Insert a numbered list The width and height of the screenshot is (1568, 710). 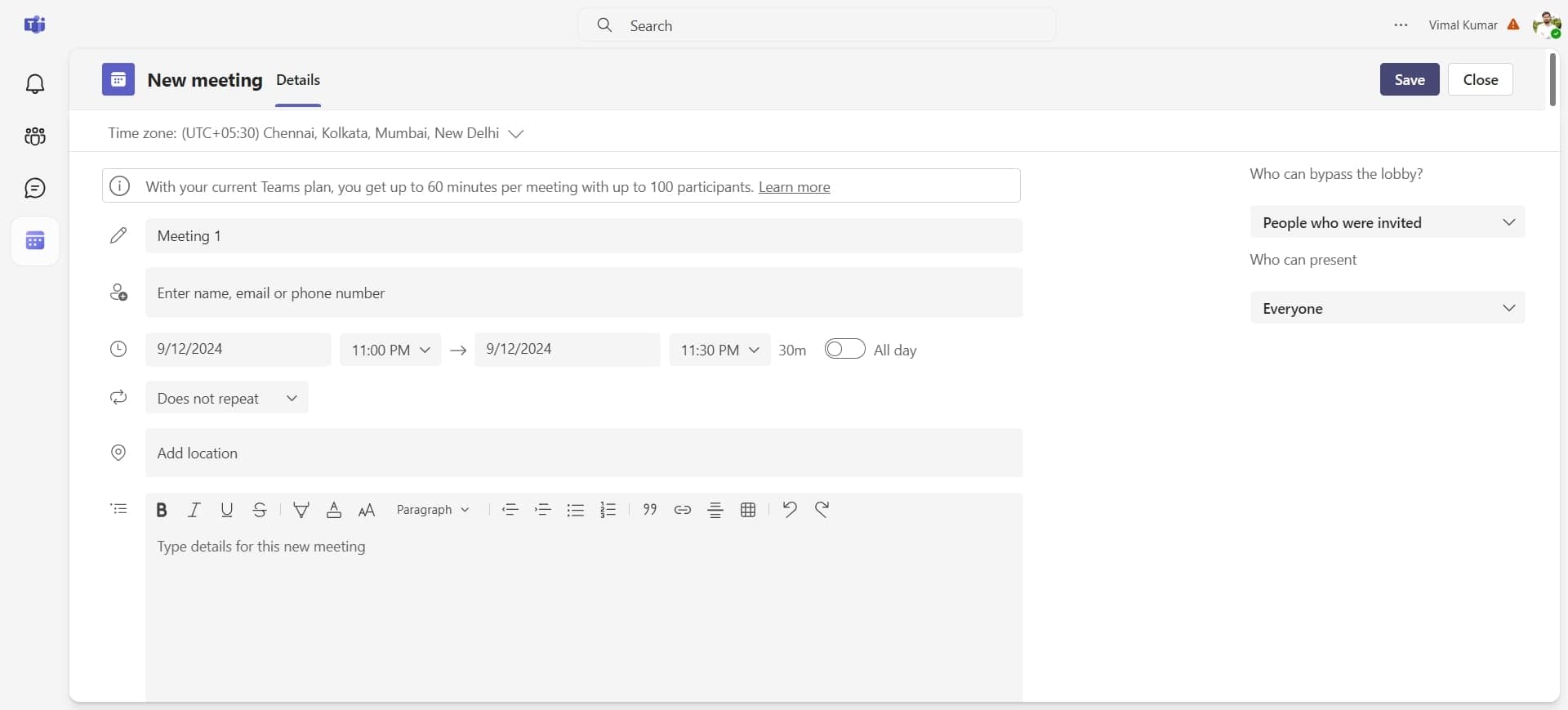pyautogui.click(x=608, y=510)
